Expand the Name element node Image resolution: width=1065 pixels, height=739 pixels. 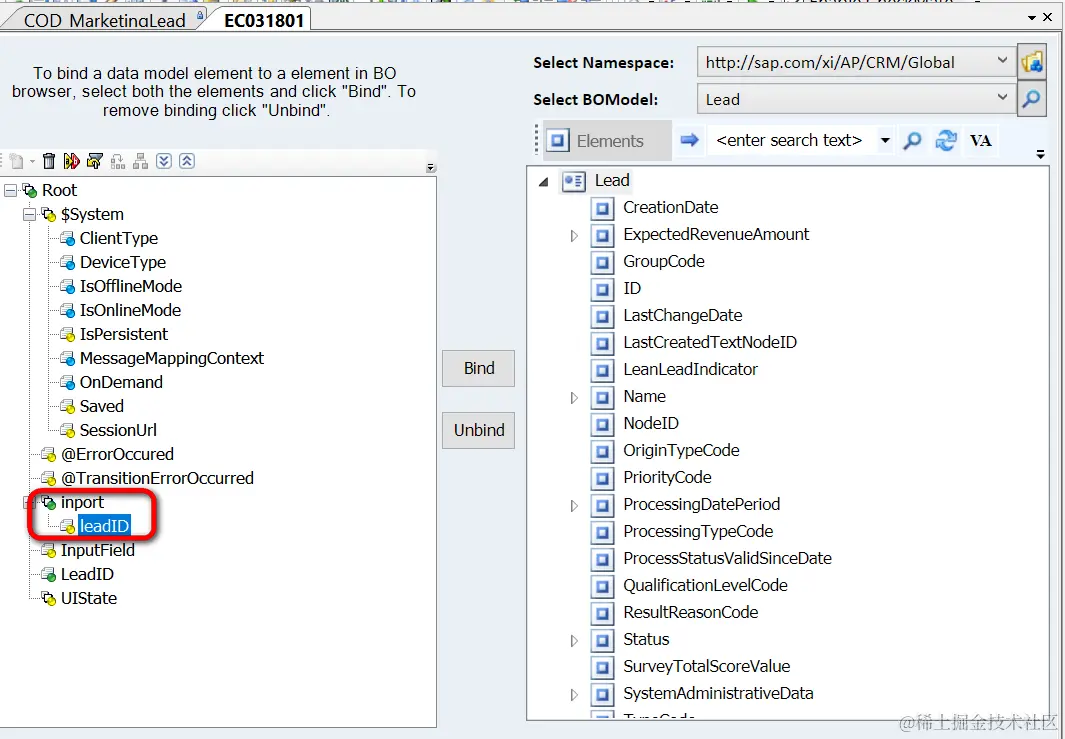(x=574, y=397)
